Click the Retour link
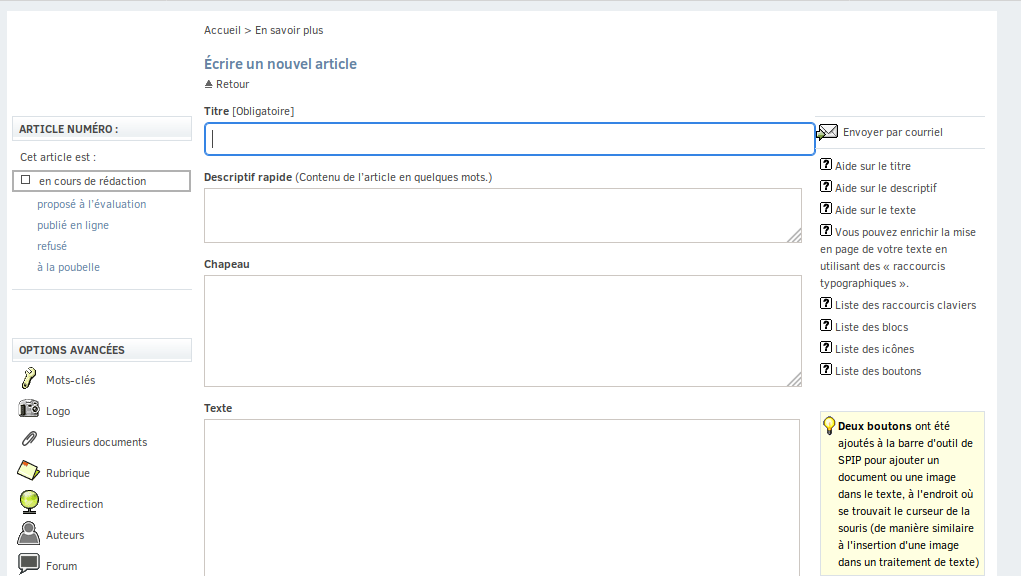This screenshot has height=576, width=1021. pyautogui.click(x=232, y=84)
